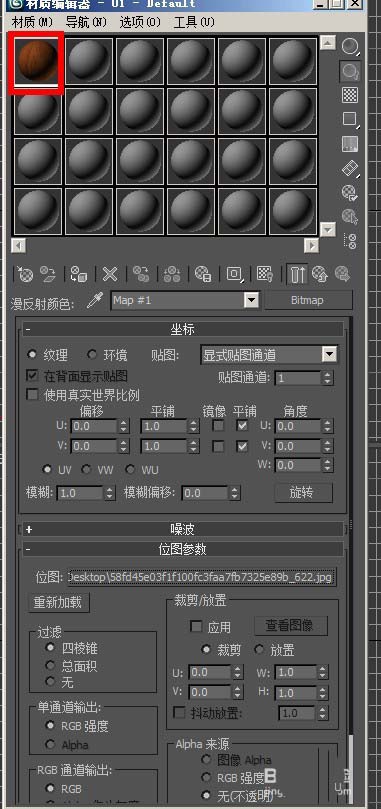Collapse the 坐标 rollout
381x809 pixels.
pyautogui.click(x=183, y=329)
